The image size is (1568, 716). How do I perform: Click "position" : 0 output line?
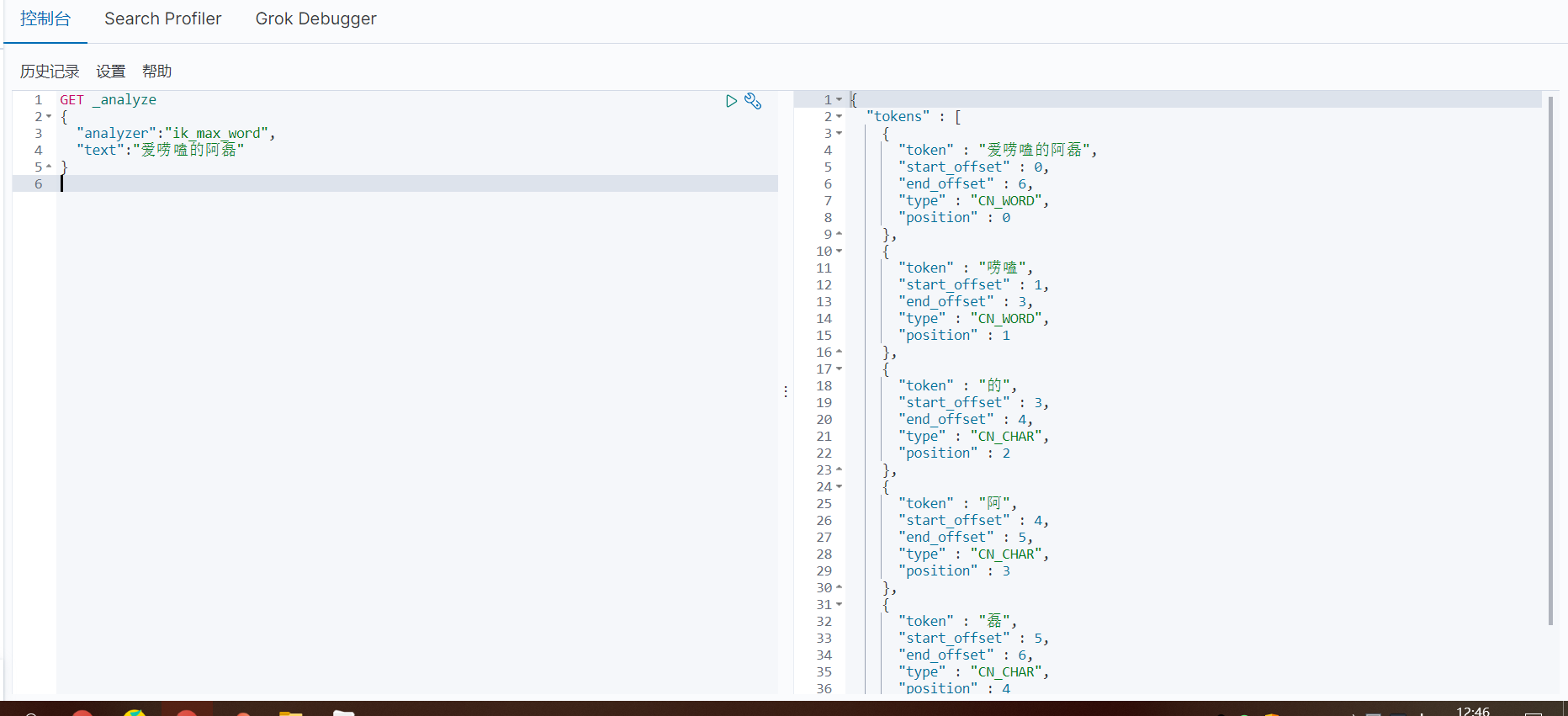(x=955, y=217)
